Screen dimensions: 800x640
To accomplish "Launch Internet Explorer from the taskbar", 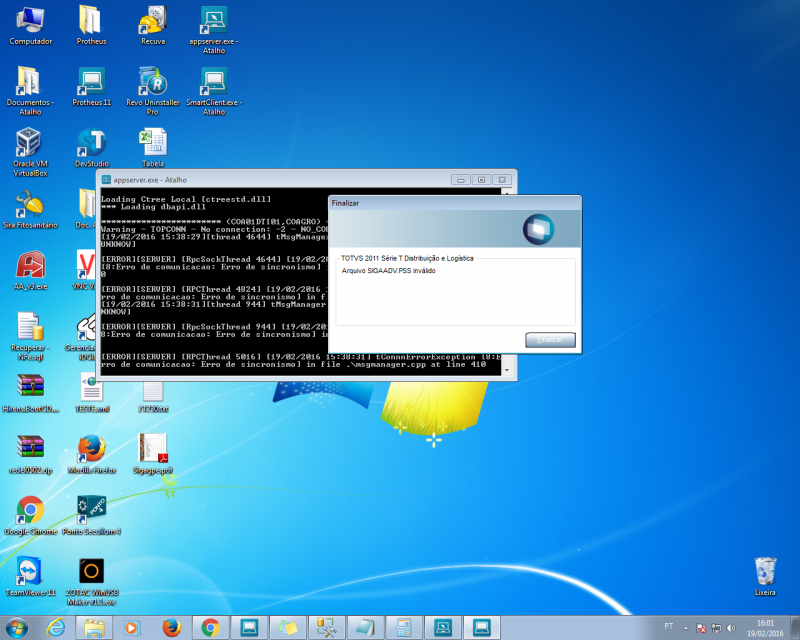I will pos(56,628).
